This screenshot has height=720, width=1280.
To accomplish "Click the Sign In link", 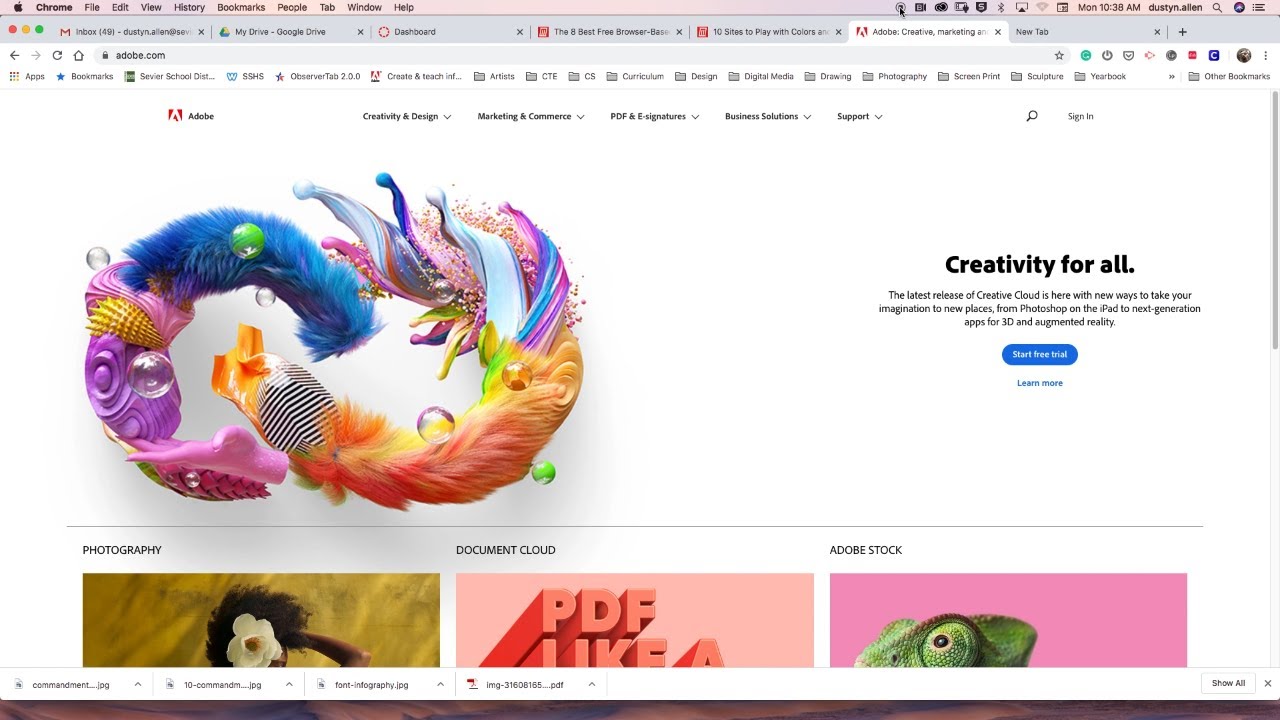I will click(1080, 116).
